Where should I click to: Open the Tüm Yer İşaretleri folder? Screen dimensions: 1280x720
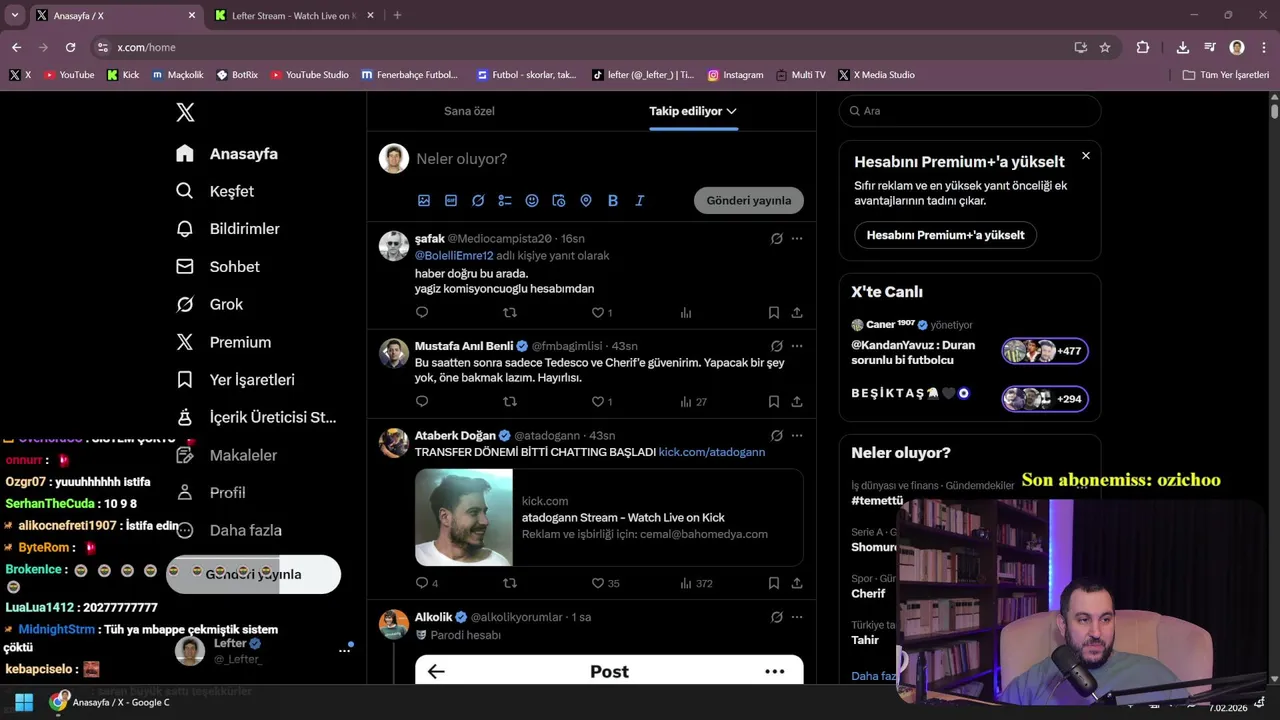1226,75
